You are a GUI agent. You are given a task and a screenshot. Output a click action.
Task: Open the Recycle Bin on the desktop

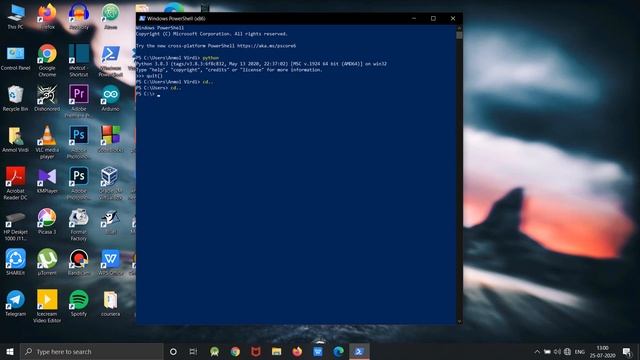[x=16, y=98]
